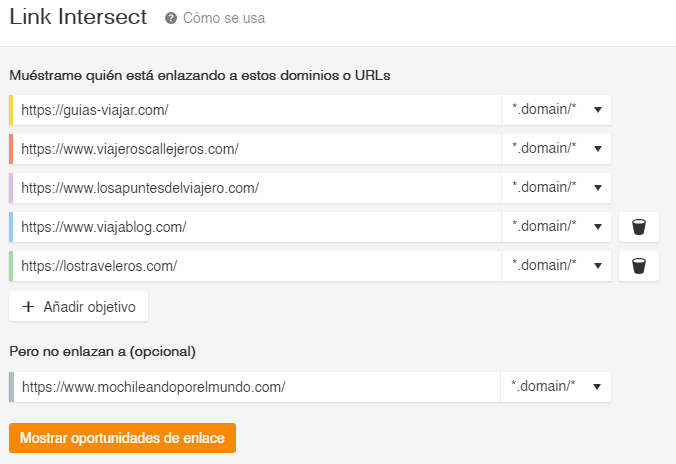The height and width of the screenshot is (464, 676).
Task: Remove the lostraveleros.com row via its trash icon
Action: (638, 266)
